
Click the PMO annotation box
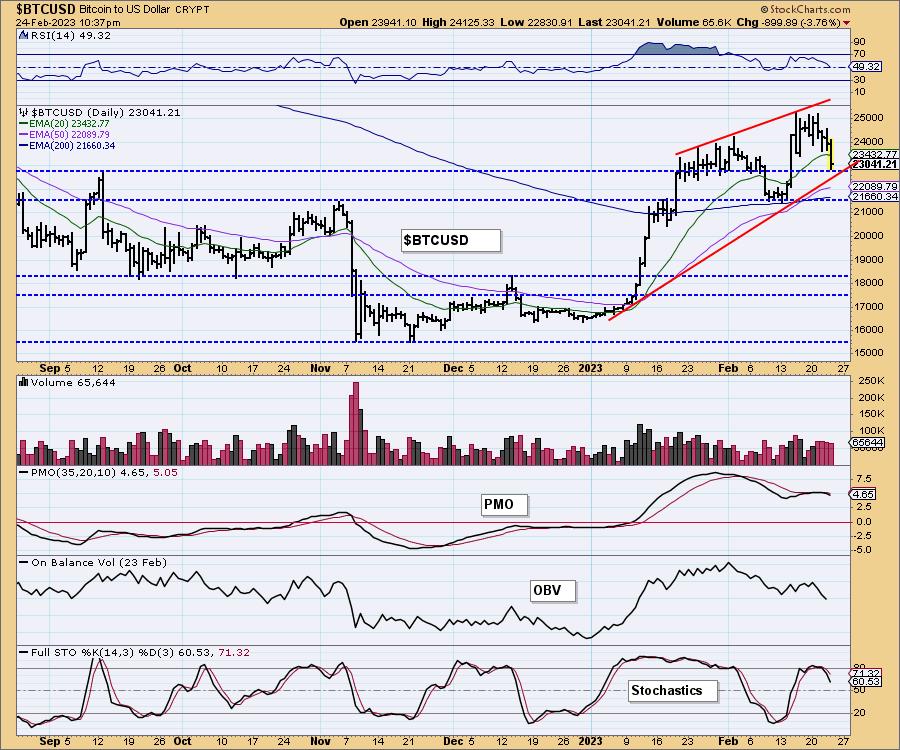point(503,504)
